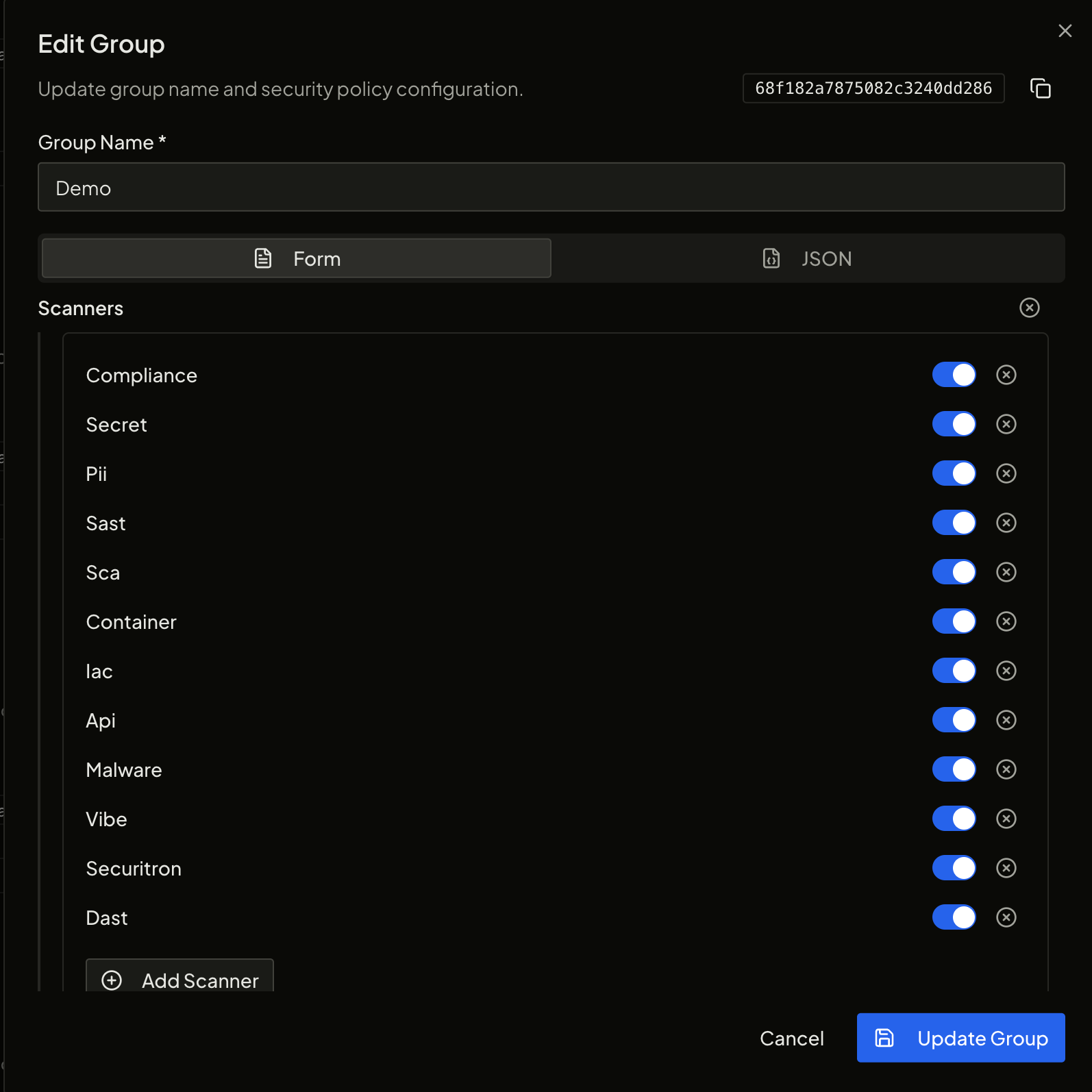The width and height of the screenshot is (1092, 1092).
Task: Remove the Malware scanner
Action: (1006, 769)
